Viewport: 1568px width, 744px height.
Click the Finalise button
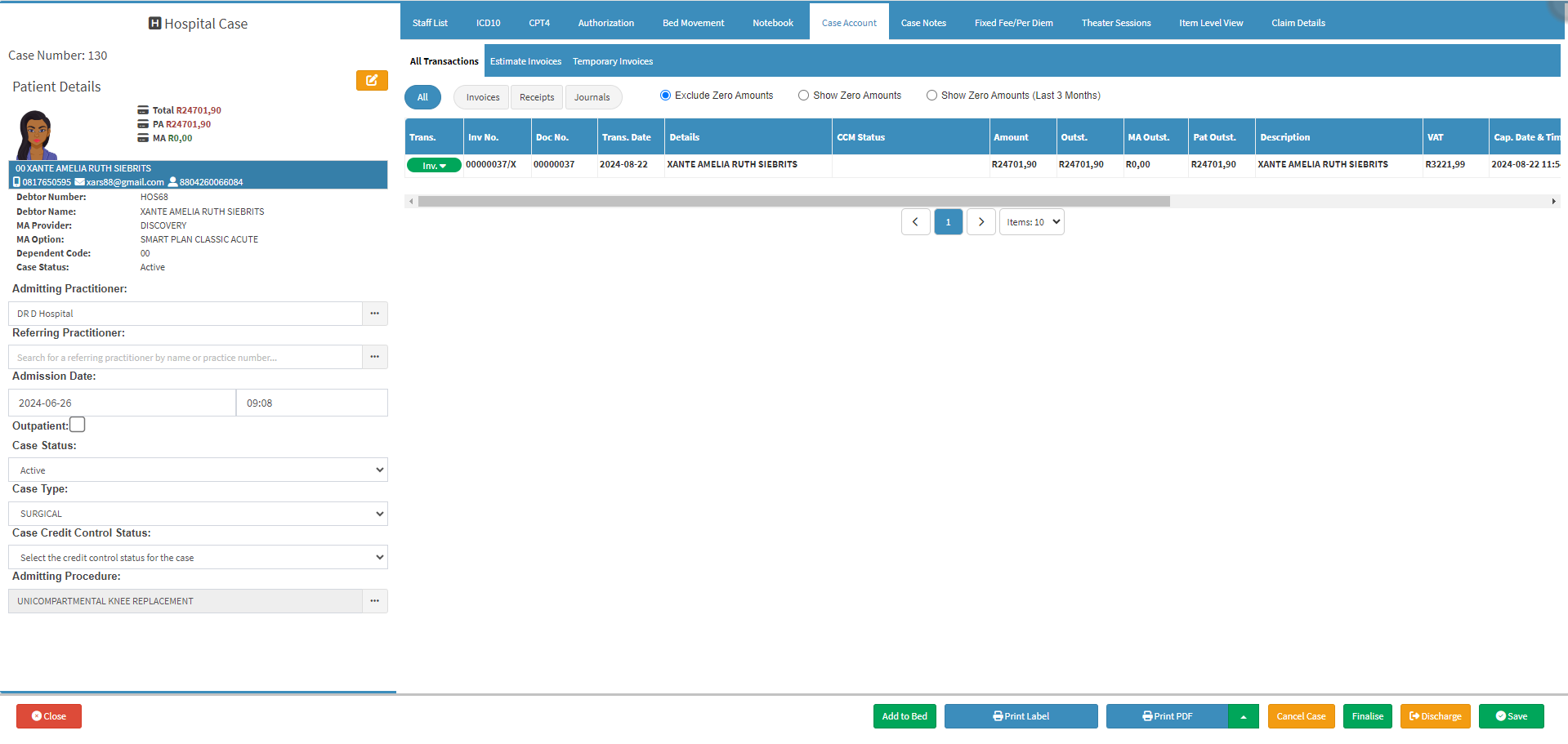tap(1367, 716)
